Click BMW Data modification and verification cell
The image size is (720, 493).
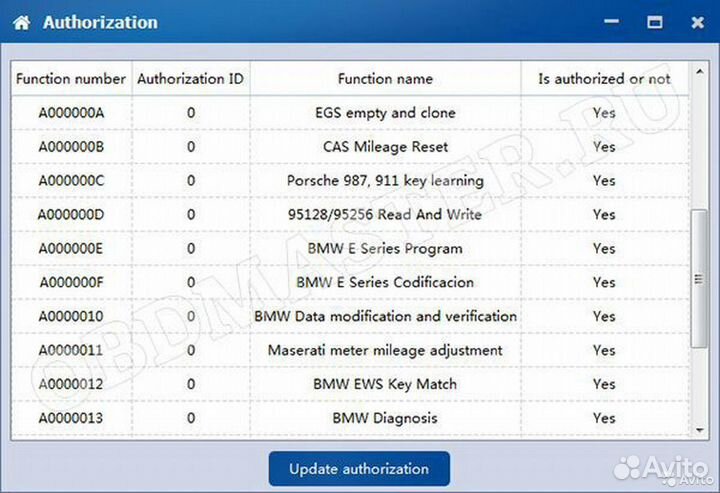click(385, 316)
